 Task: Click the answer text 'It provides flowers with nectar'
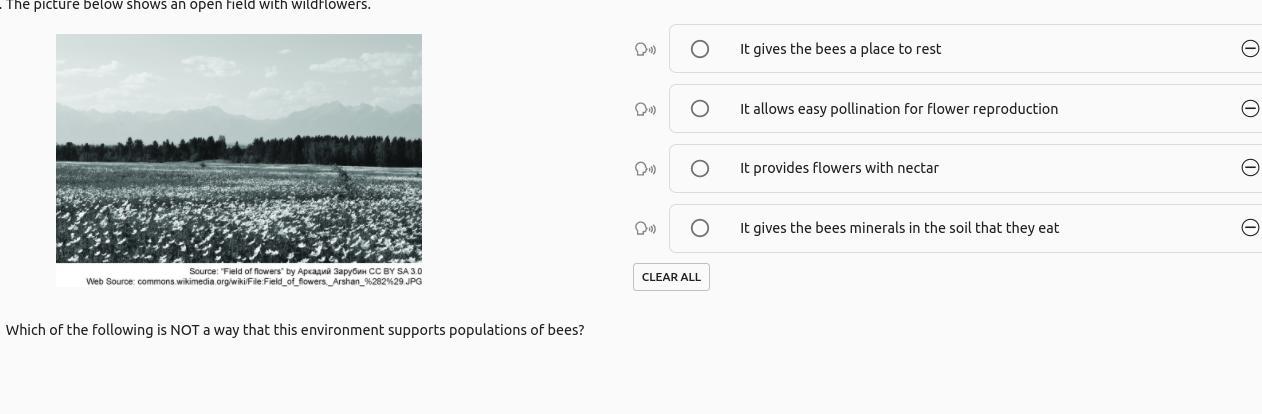pos(839,168)
